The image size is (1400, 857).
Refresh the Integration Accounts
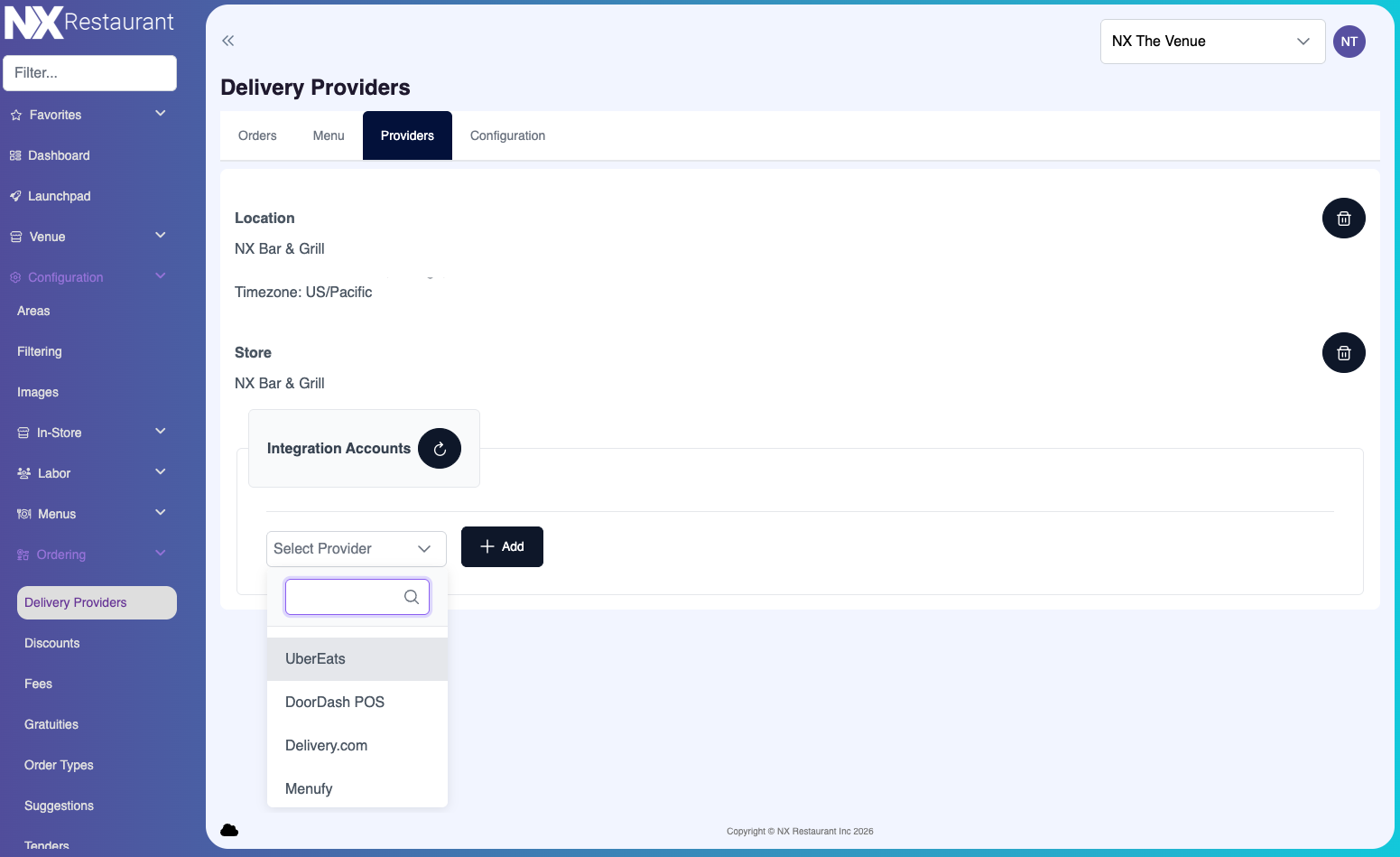440,448
